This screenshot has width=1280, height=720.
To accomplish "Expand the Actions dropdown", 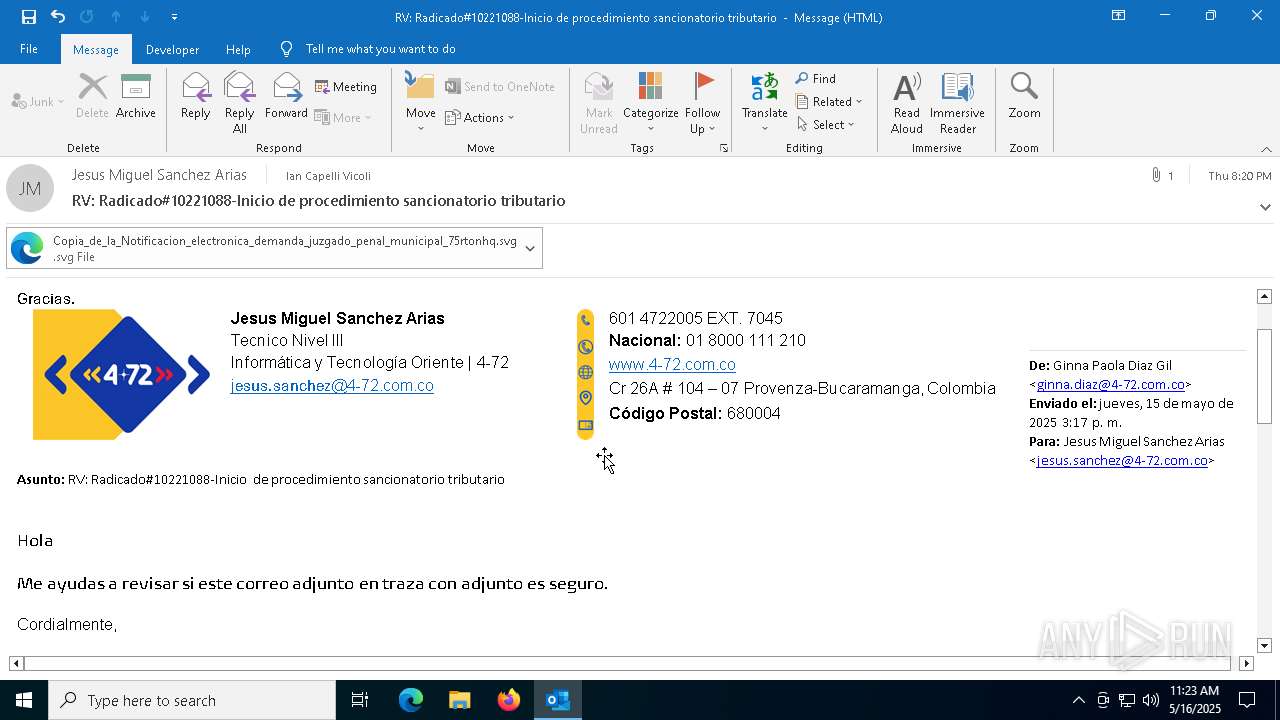I will (x=479, y=117).
